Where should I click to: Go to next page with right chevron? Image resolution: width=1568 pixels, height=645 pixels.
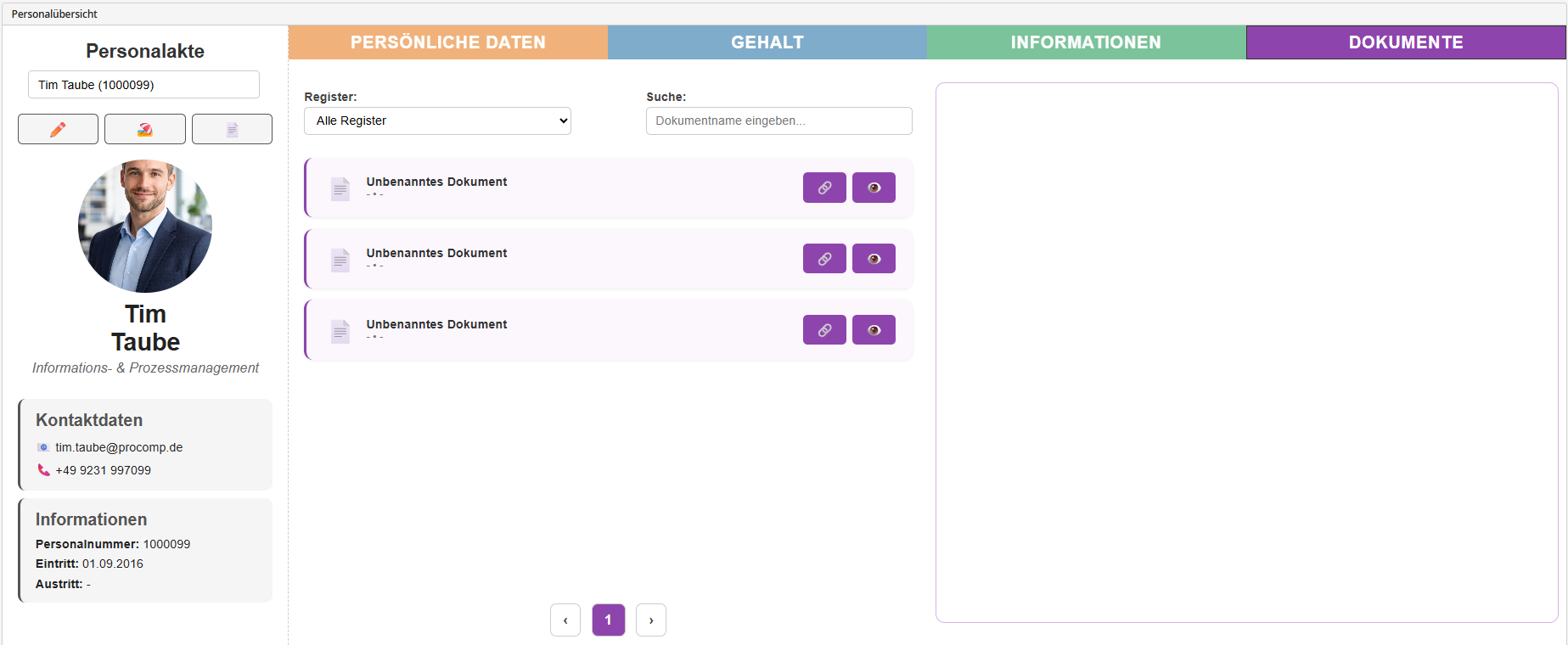(651, 620)
